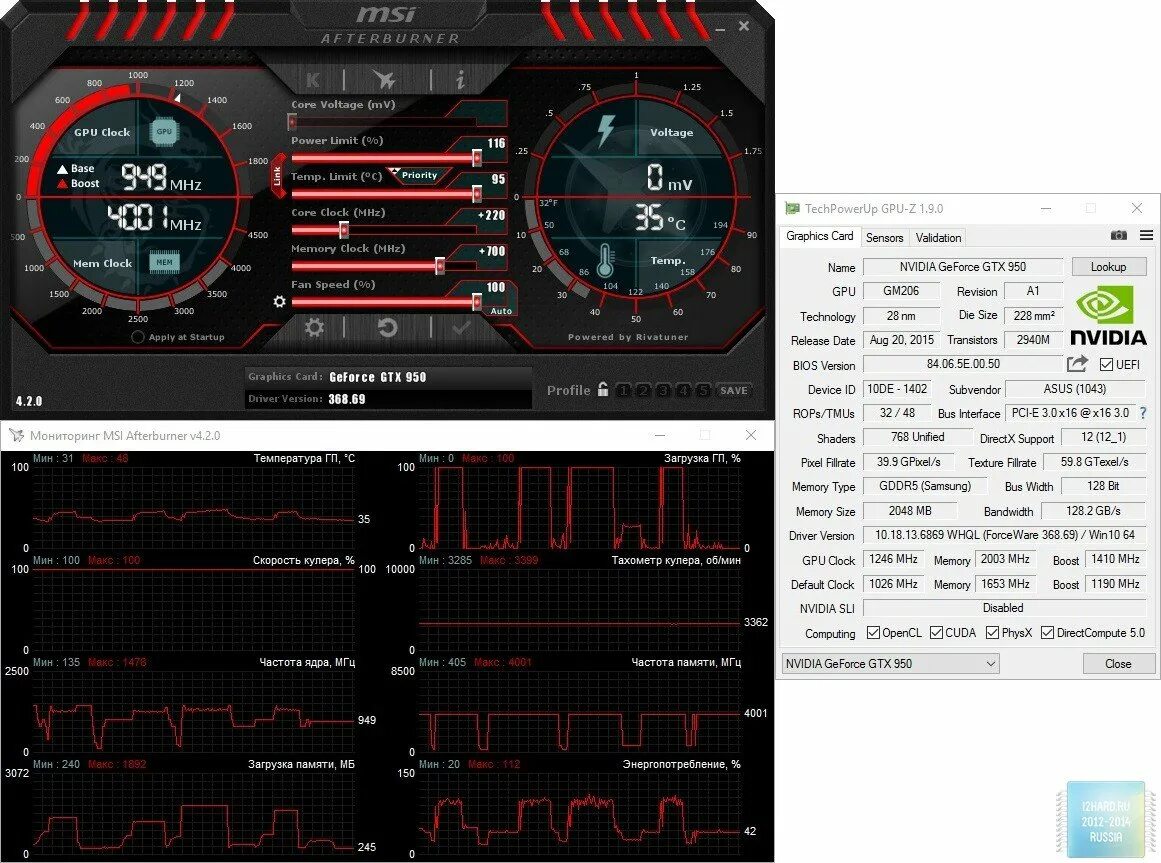Click the NVIDIA logo in GPU-Z

tap(1108, 316)
